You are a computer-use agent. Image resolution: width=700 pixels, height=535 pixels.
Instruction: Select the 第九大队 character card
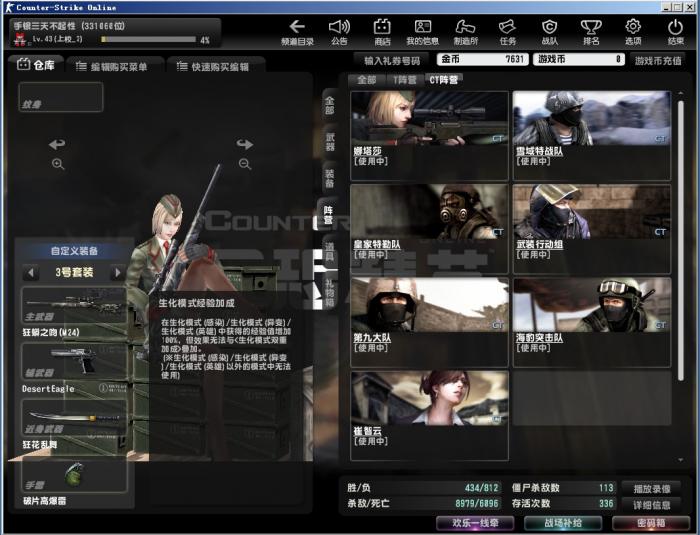point(429,322)
